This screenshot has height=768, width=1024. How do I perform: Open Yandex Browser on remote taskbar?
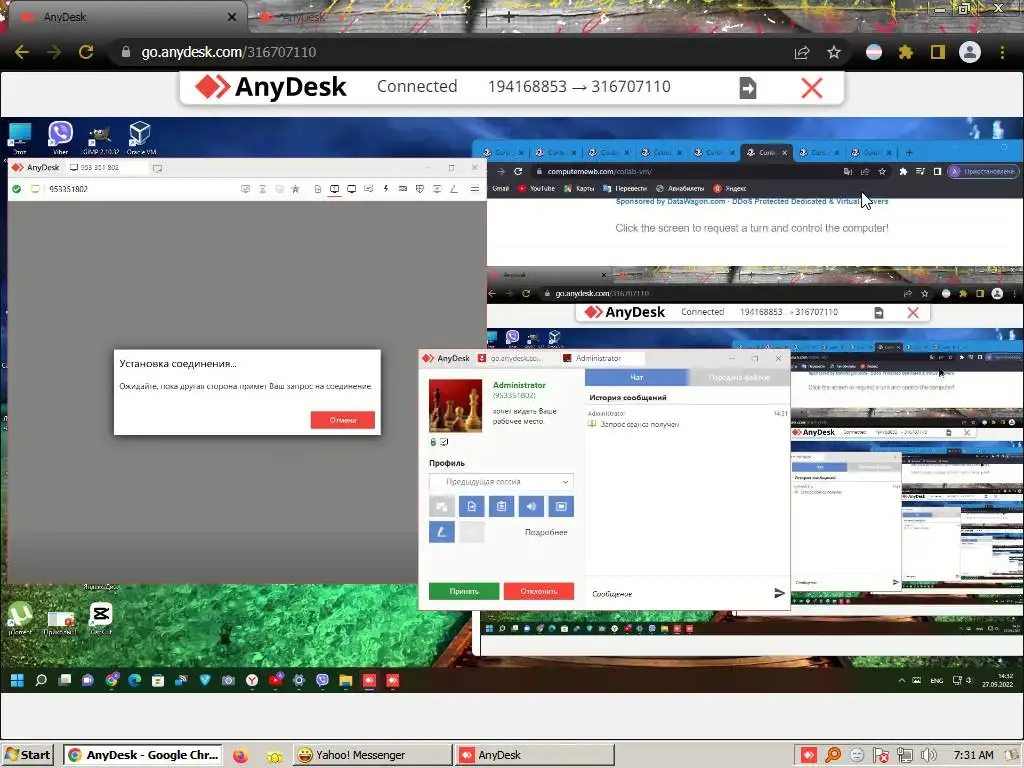252,680
